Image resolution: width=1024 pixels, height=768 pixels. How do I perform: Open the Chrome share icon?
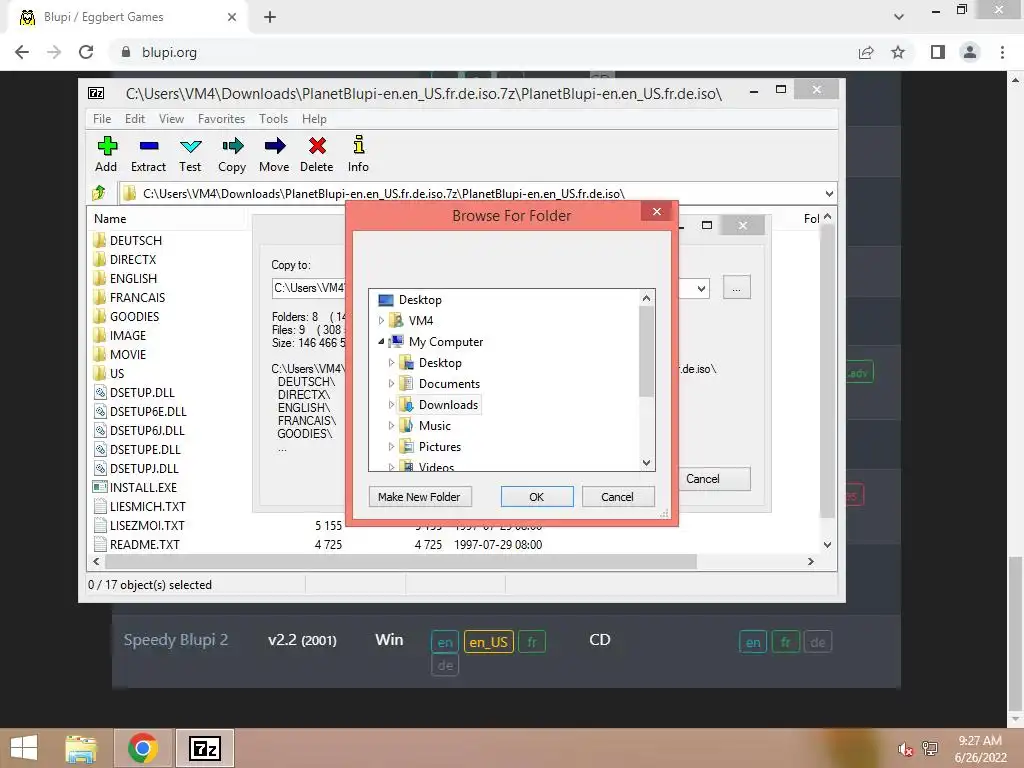[866, 52]
